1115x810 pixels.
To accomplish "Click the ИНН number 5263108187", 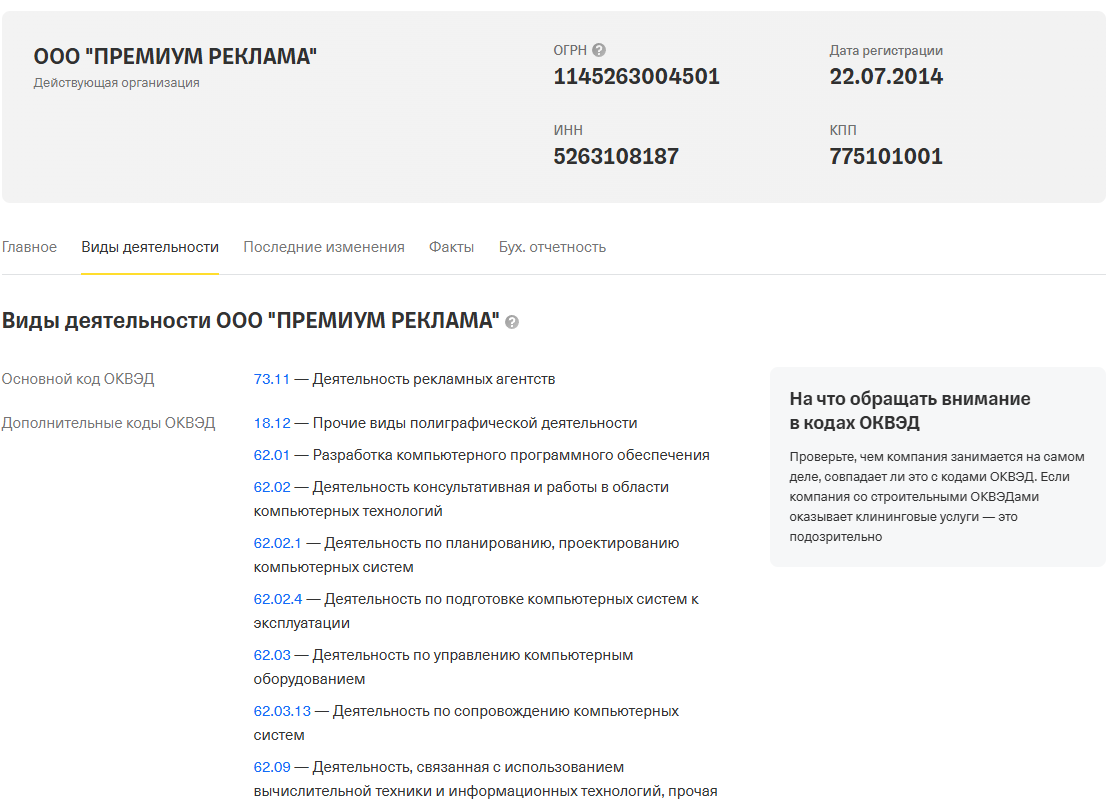I will (x=616, y=157).
